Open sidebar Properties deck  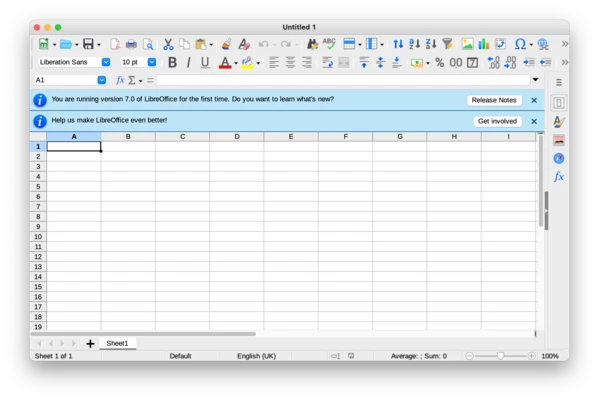pos(559,103)
